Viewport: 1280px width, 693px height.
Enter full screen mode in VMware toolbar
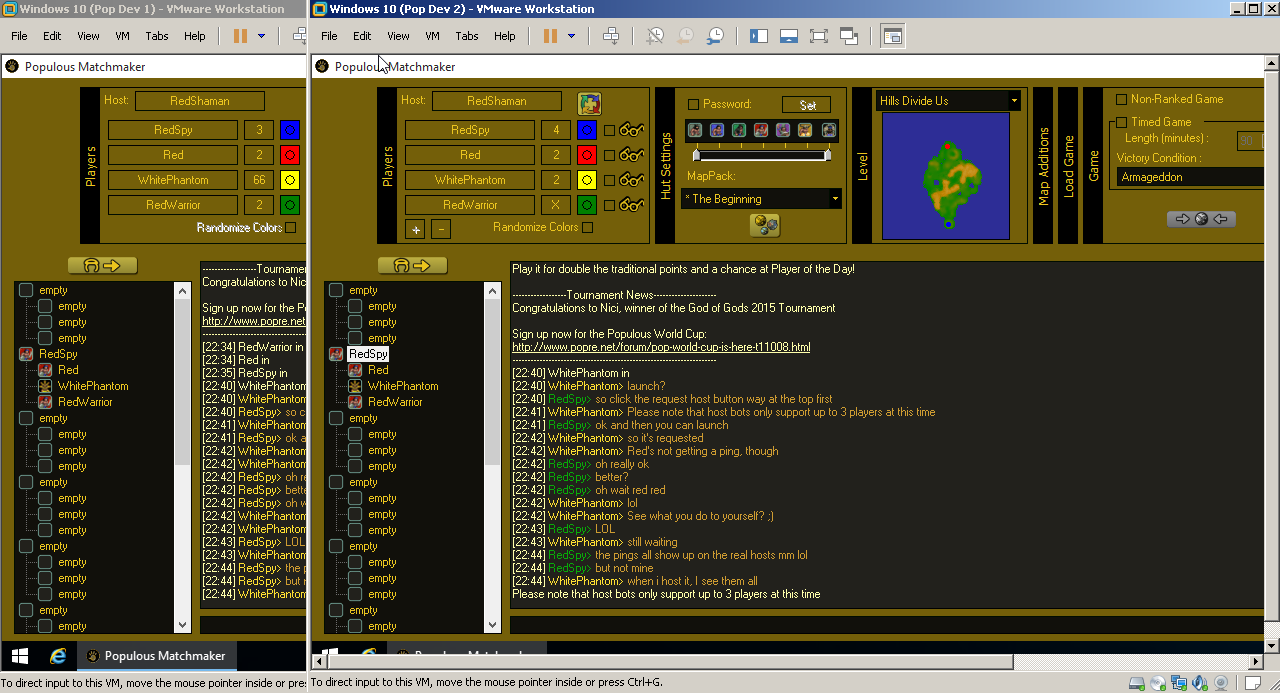[818, 36]
